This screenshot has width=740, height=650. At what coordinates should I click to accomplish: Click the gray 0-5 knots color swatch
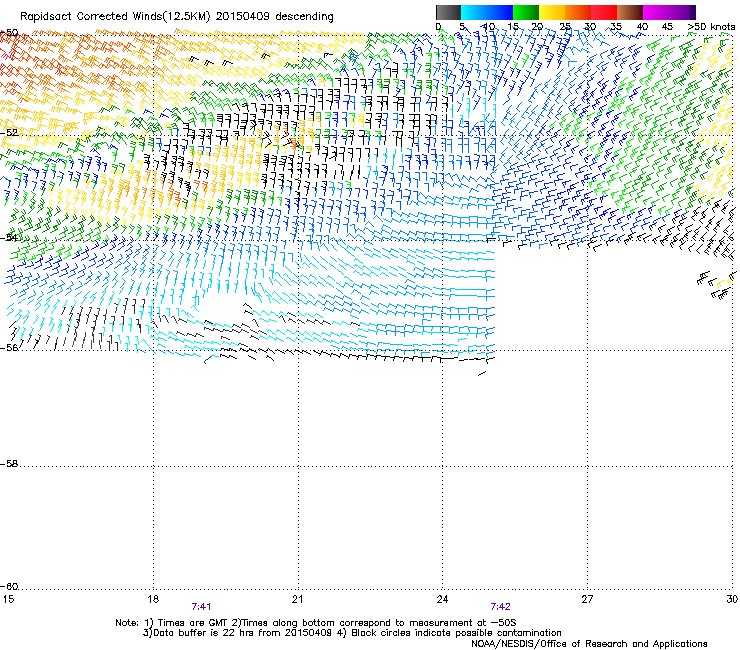[x=448, y=12]
